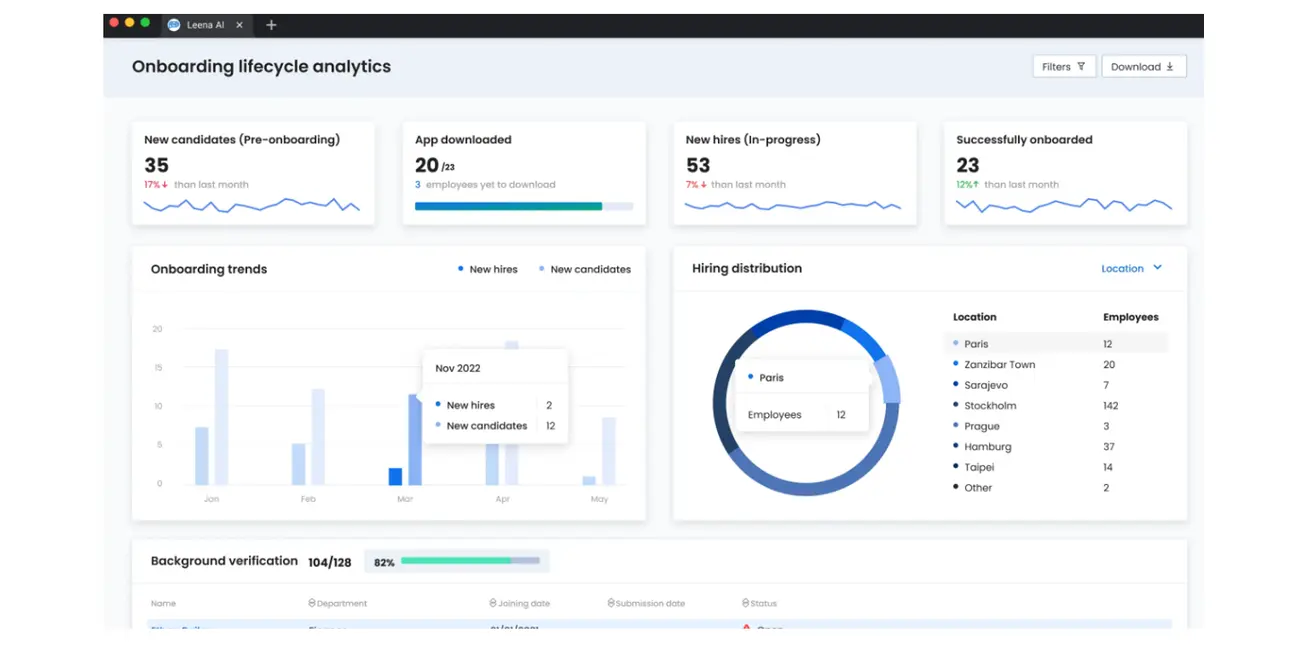Click the Filters button text
1300x654 pixels.
click(1056, 67)
